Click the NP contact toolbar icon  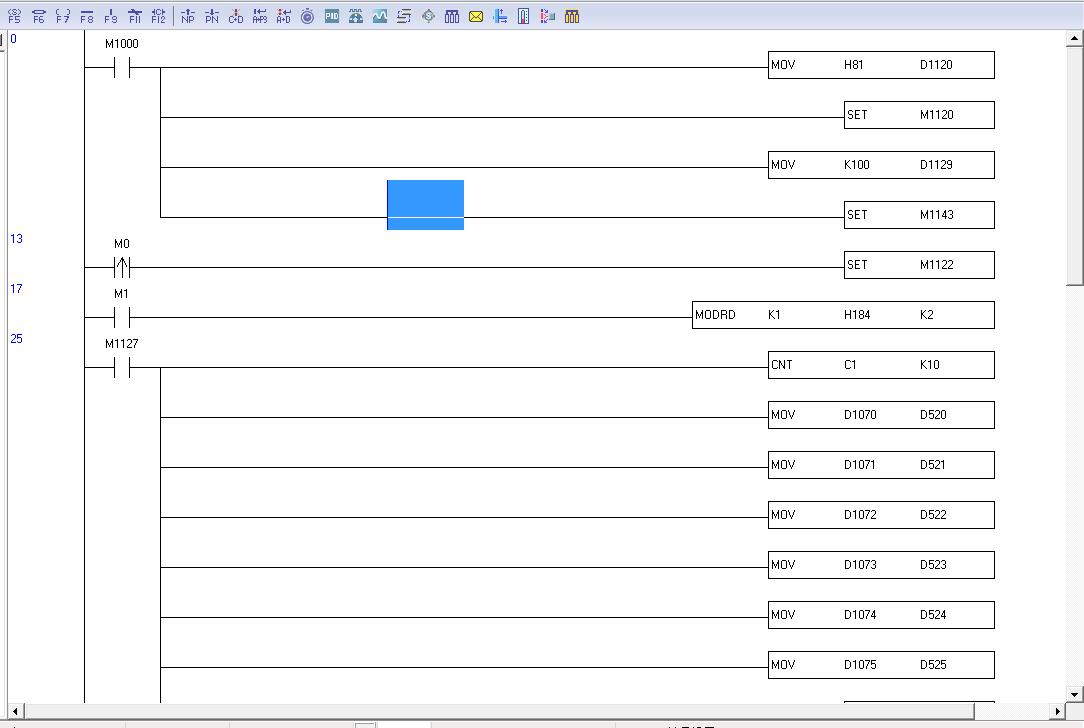coord(187,16)
